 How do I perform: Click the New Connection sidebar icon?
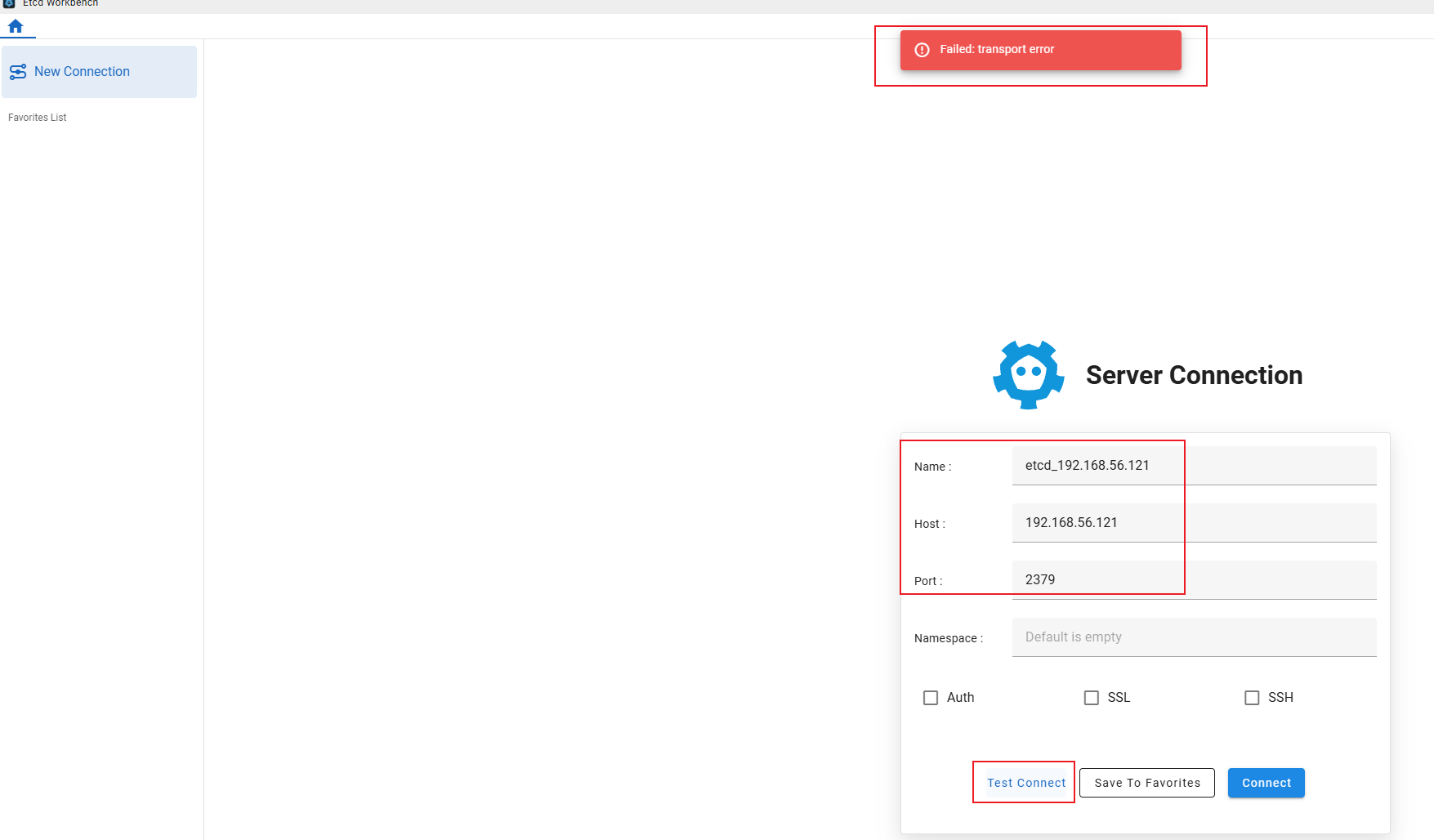tap(18, 72)
